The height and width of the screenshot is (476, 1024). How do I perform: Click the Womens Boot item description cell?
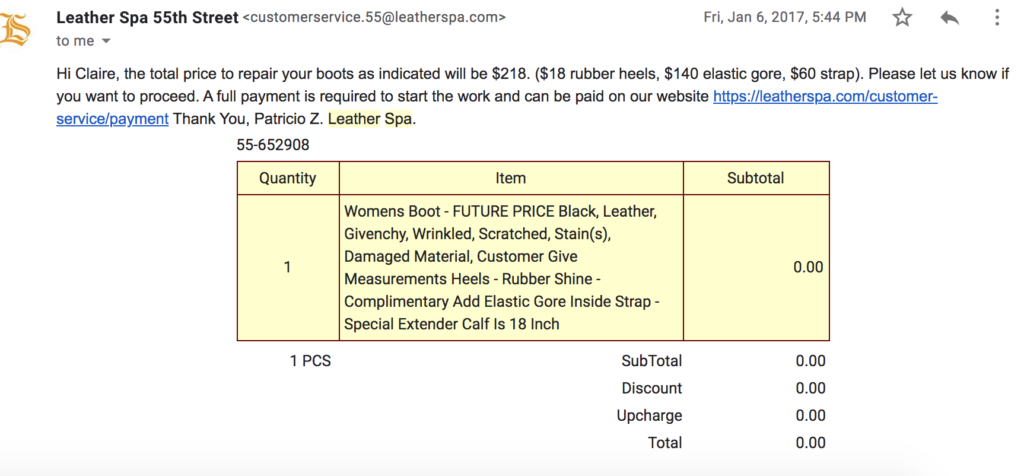(511, 268)
